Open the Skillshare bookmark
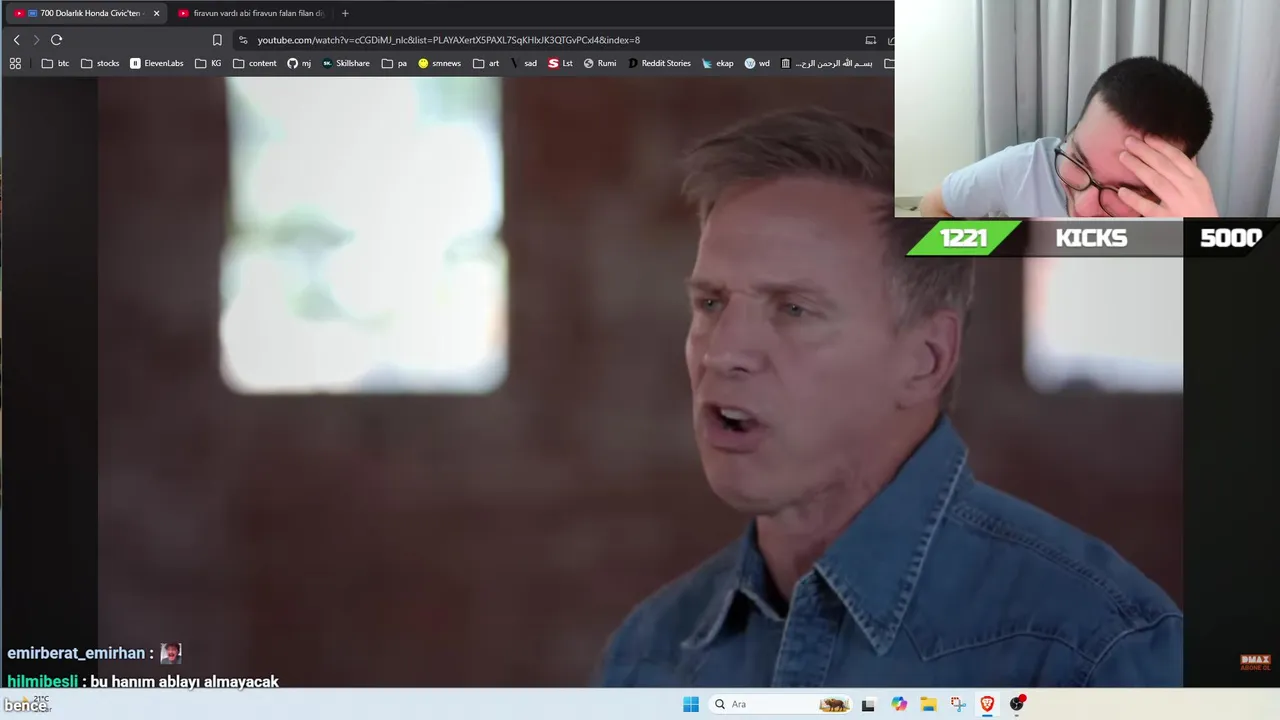 pos(346,63)
